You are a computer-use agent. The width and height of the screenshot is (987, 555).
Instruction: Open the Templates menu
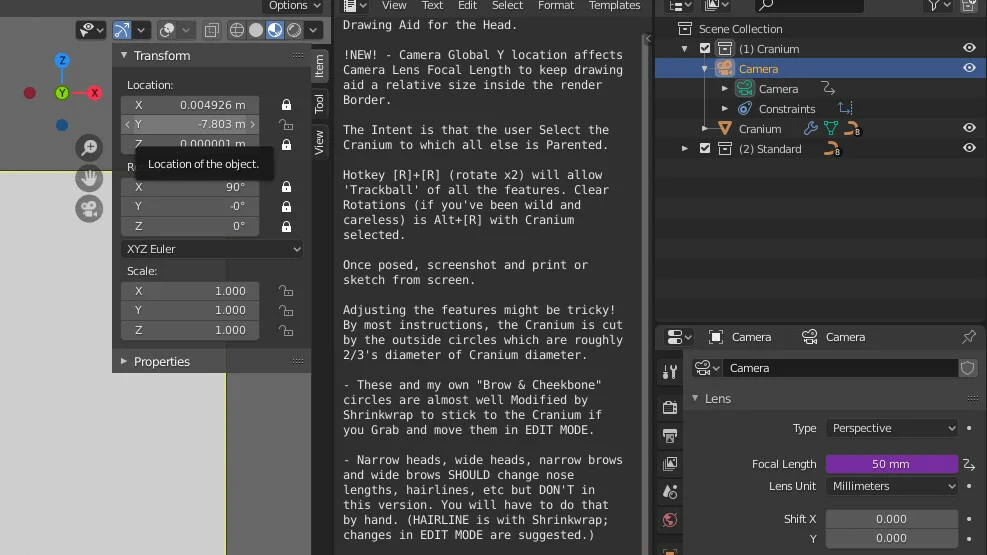[x=614, y=6]
